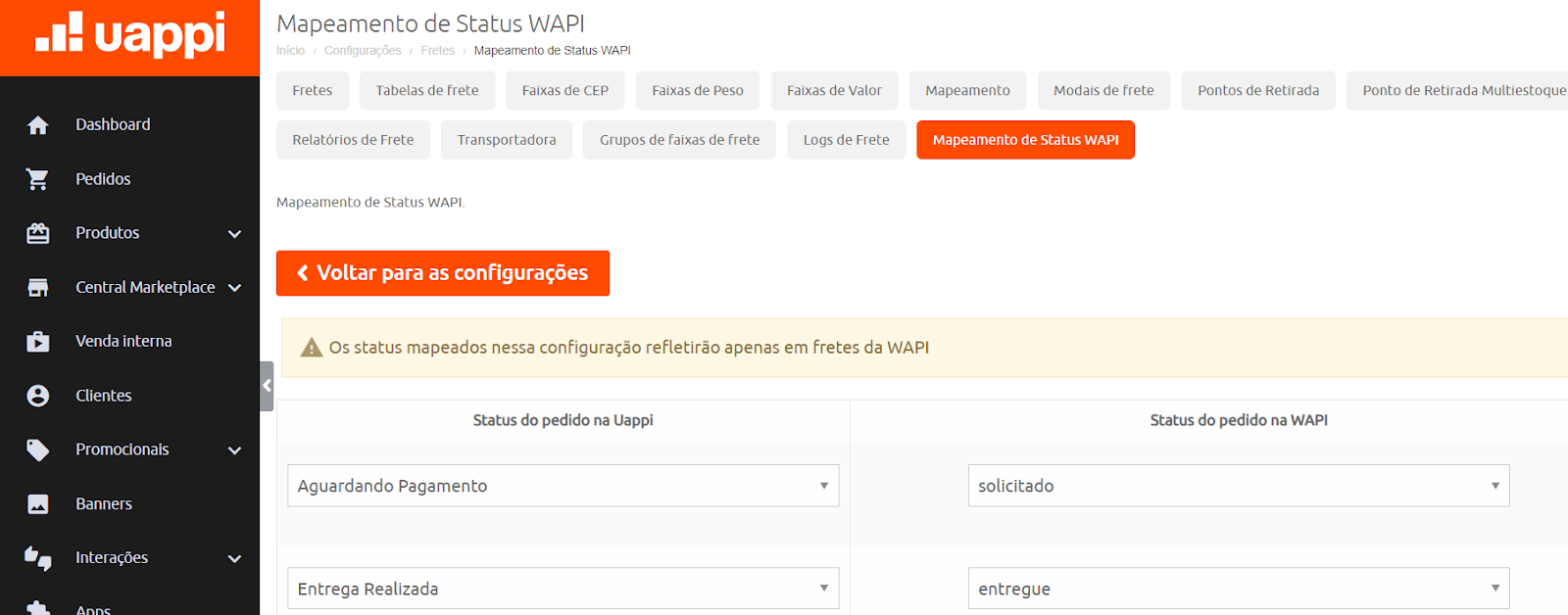The height and width of the screenshot is (615, 1568).
Task: Open the entregue WAPI status dropdown
Action: (x=1239, y=589)
